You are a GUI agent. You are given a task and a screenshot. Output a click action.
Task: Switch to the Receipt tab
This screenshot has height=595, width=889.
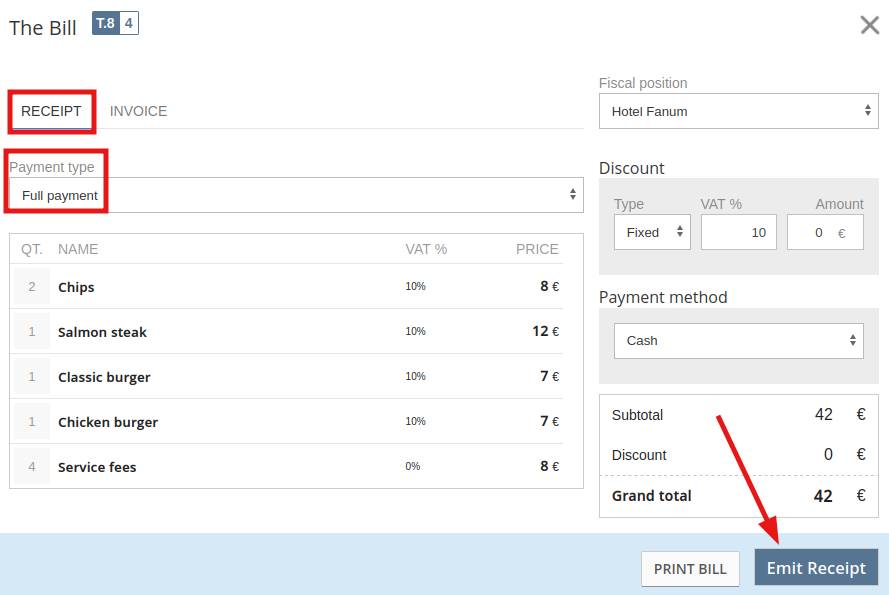pyautogui.click(x=51, y=111)
